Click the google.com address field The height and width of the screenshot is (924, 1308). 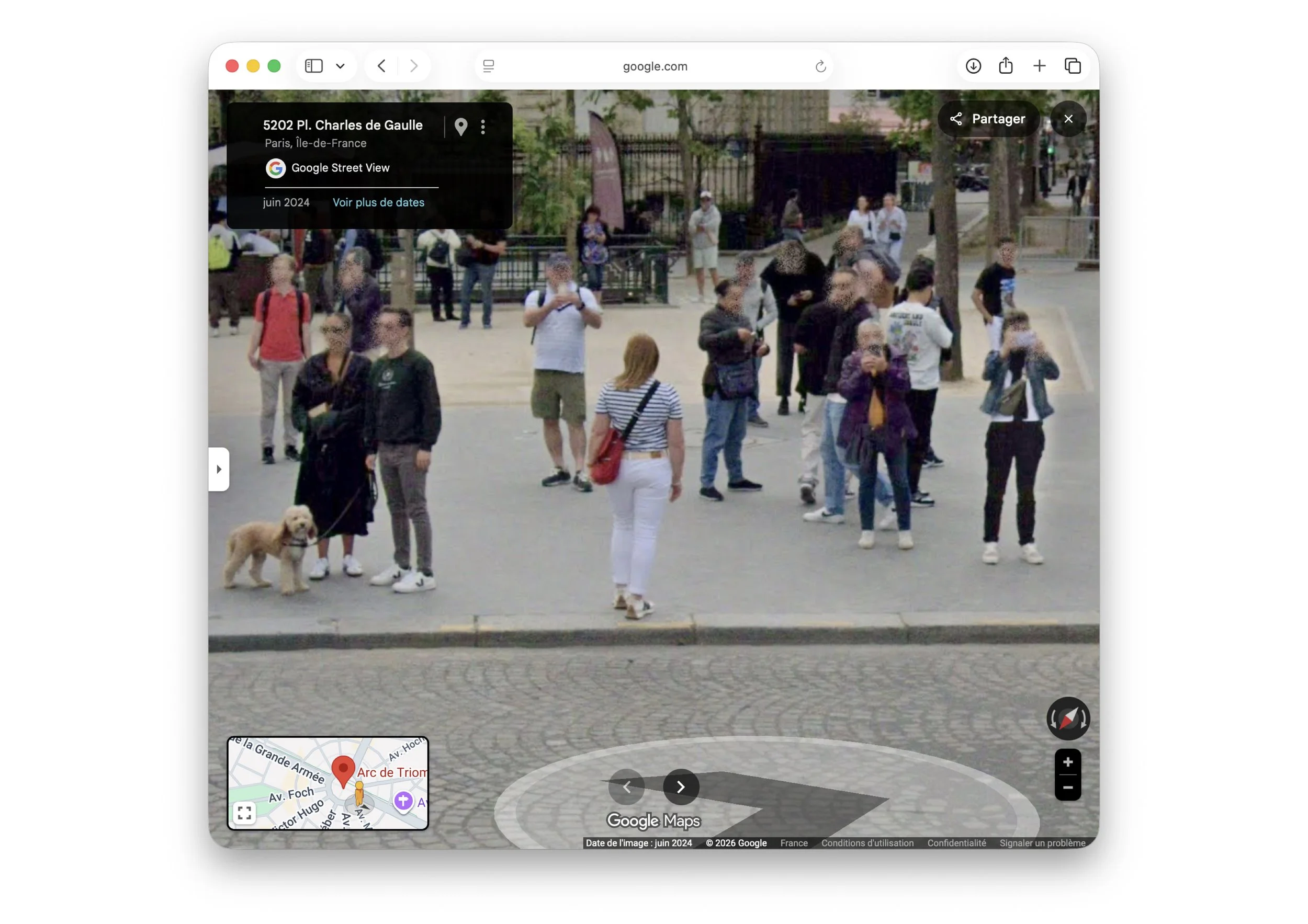(x=655, y=66)
